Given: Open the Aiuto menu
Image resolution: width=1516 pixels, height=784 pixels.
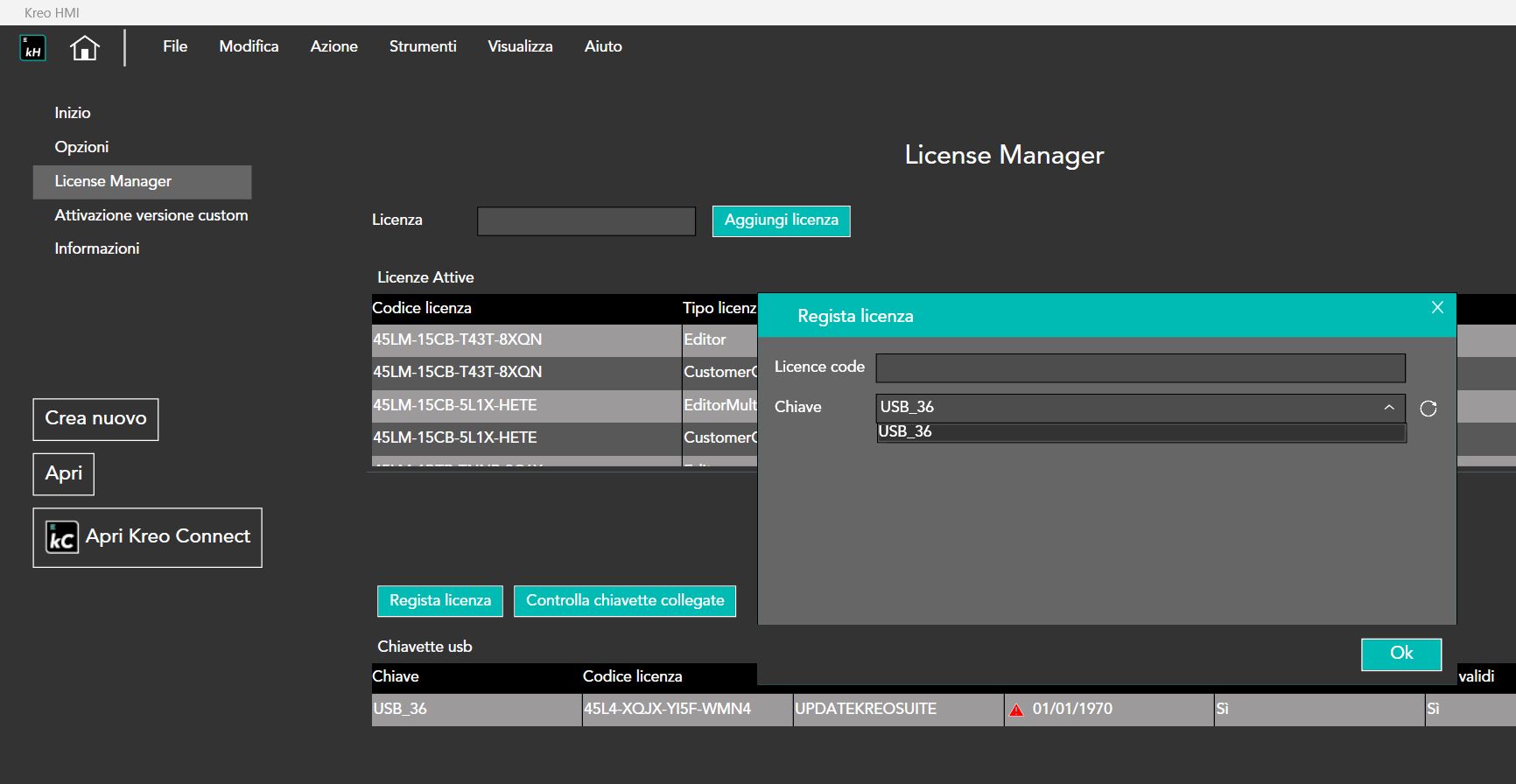Looking at the screenshot, I should 603,46.
